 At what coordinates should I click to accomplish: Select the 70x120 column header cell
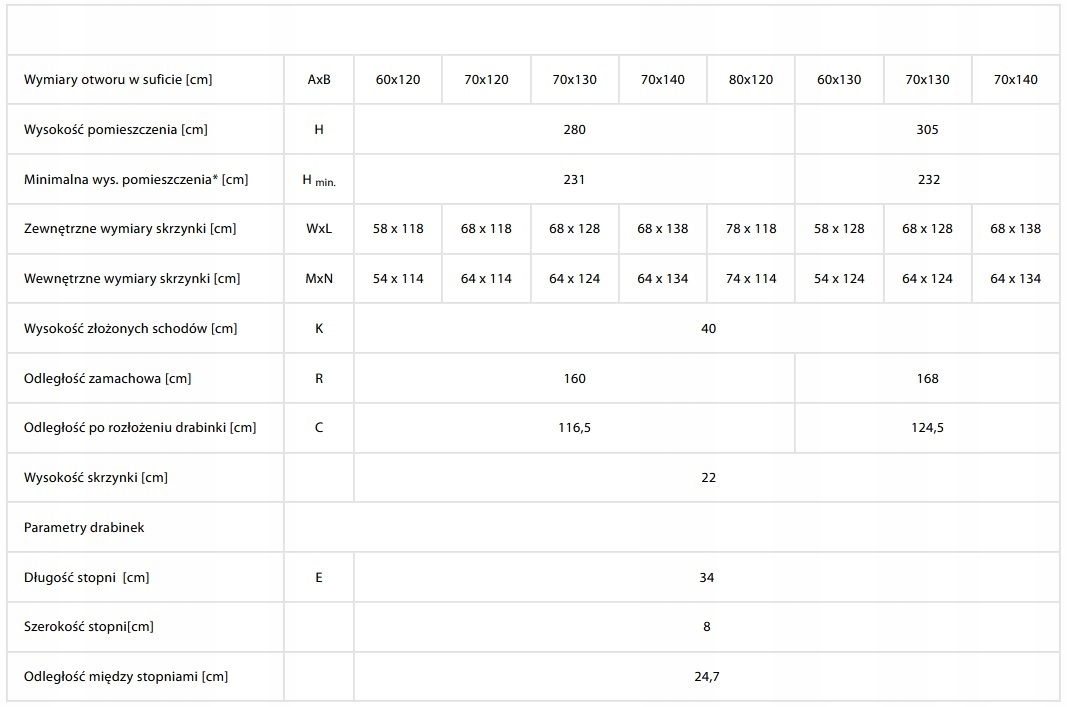486,80
